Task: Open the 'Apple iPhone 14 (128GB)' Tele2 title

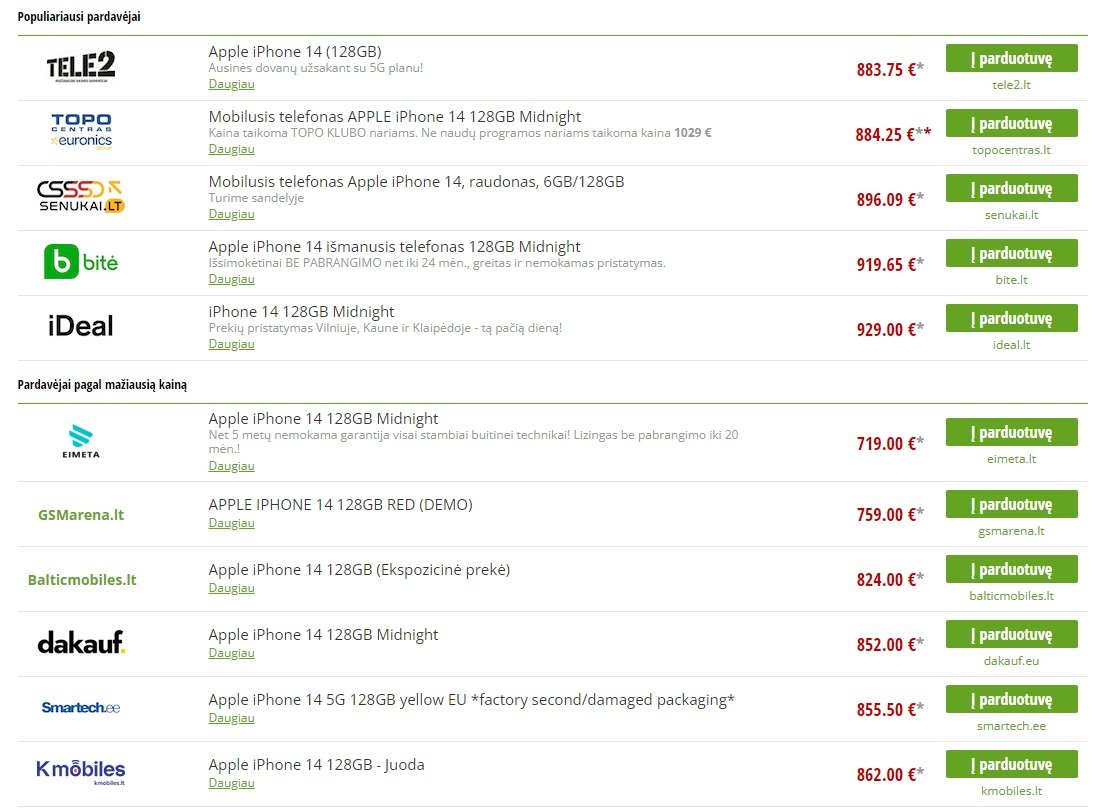Action: click(295, 51)
